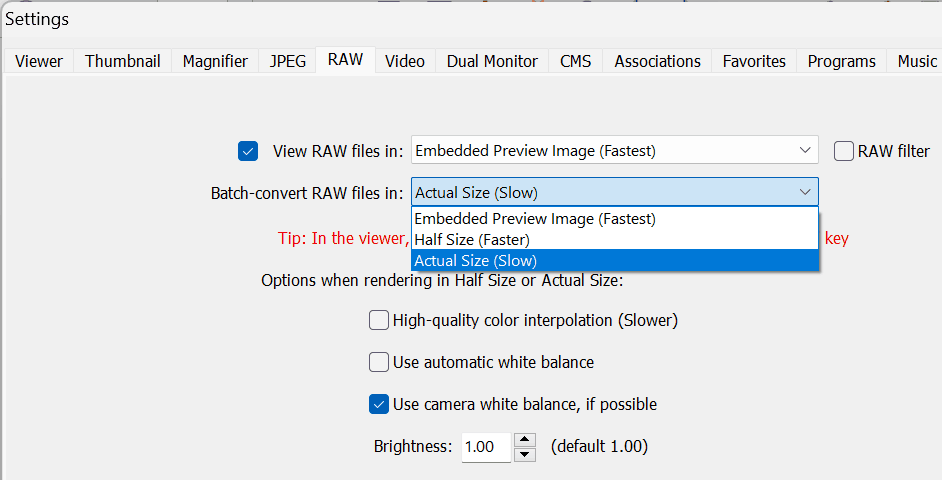
Task: Uncheck Use camera white balance option
Action: click(x=379, y=404)
